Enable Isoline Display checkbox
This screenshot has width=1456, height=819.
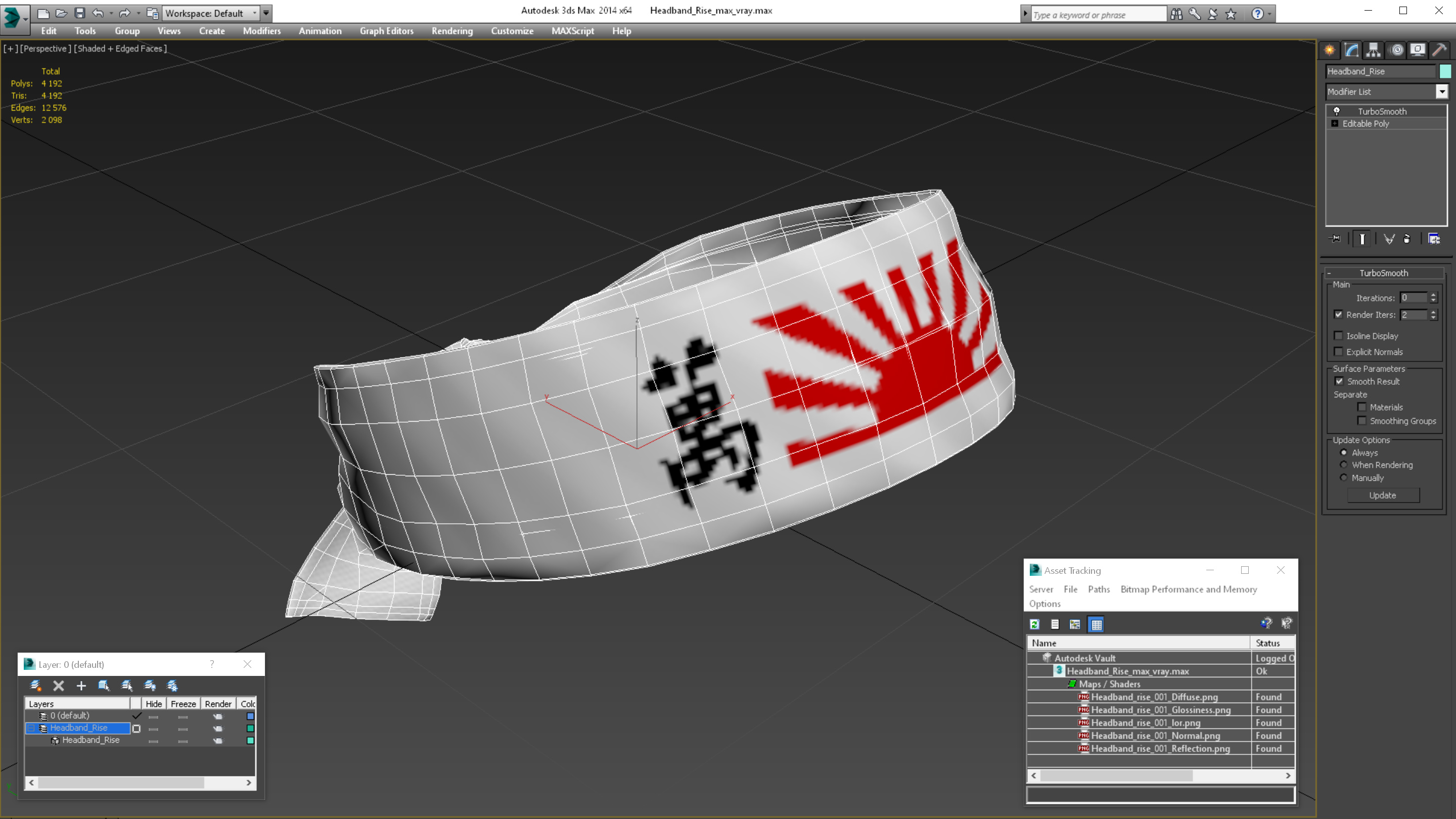[1338, 336]
